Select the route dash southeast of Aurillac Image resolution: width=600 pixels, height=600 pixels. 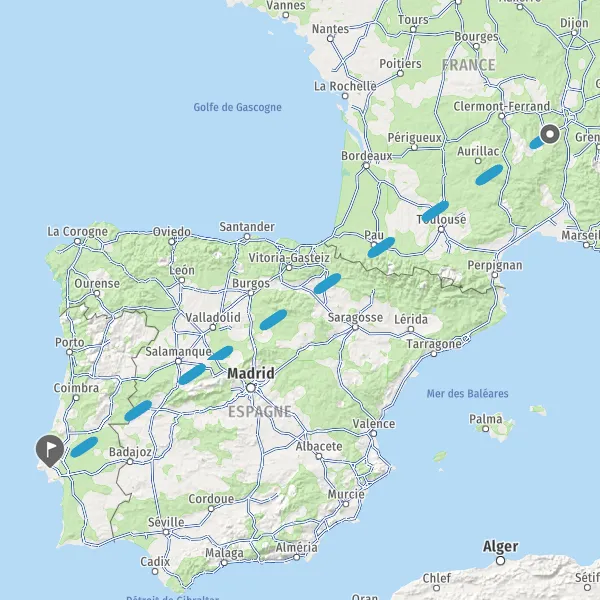(x=489, y=175)
